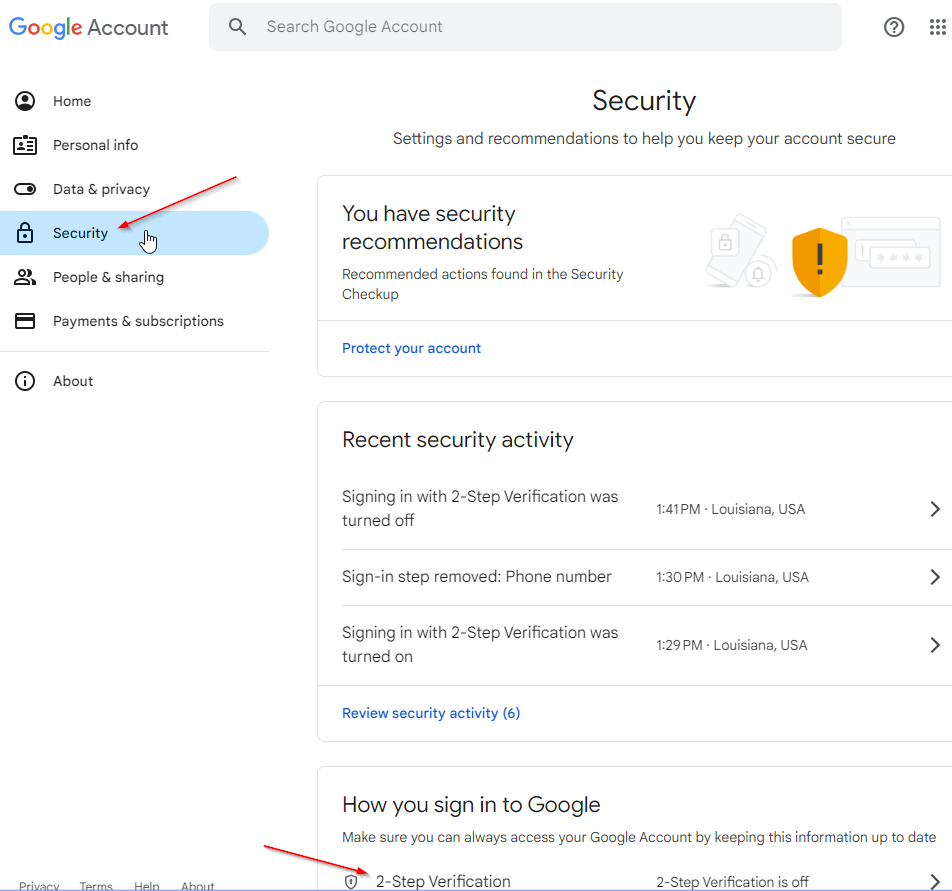The height and width of the screenshot is (891, 952).
Task: Click the About info circle icon
Action: pos(25,381)
